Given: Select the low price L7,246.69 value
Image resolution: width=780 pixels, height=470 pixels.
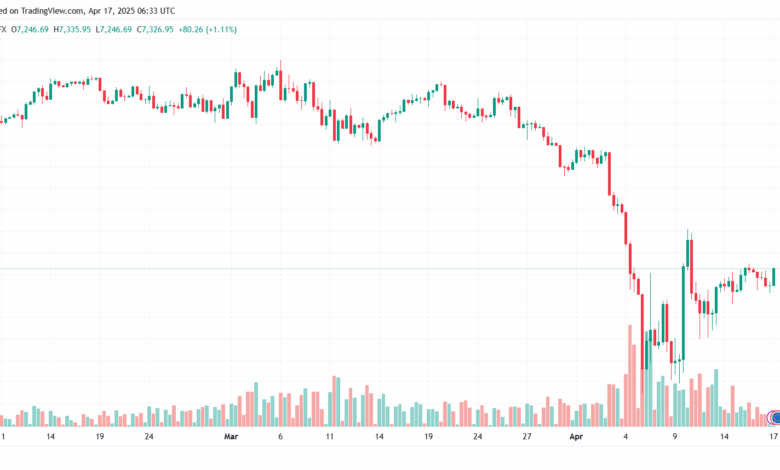Looking at the screenshot, I should 113,29.
